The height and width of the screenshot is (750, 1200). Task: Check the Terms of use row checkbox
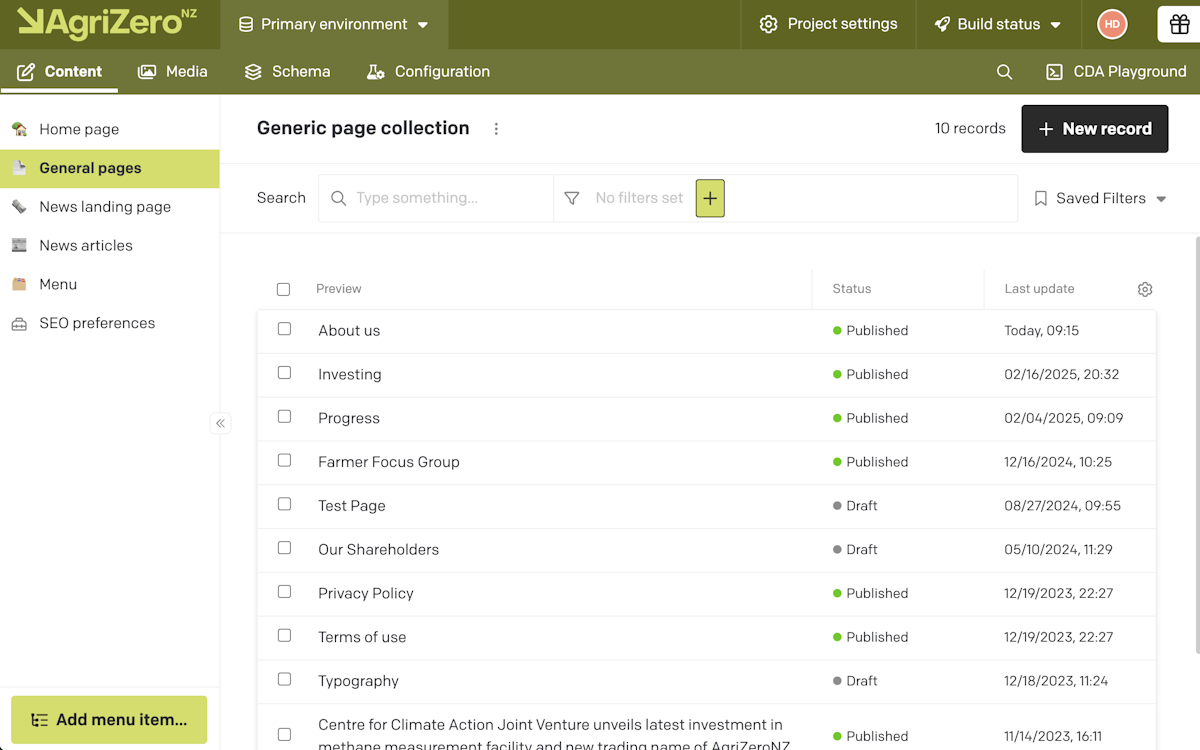pos(284,635)
